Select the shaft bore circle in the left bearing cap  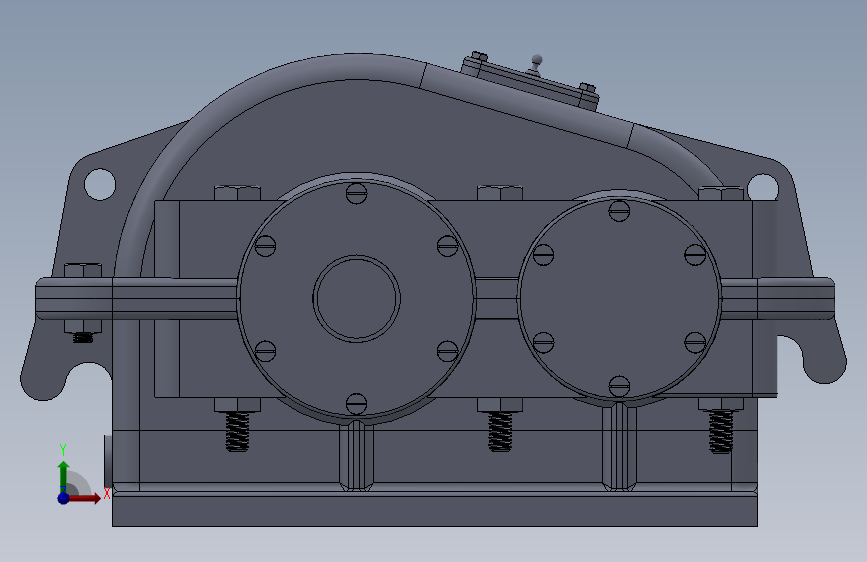357,299
